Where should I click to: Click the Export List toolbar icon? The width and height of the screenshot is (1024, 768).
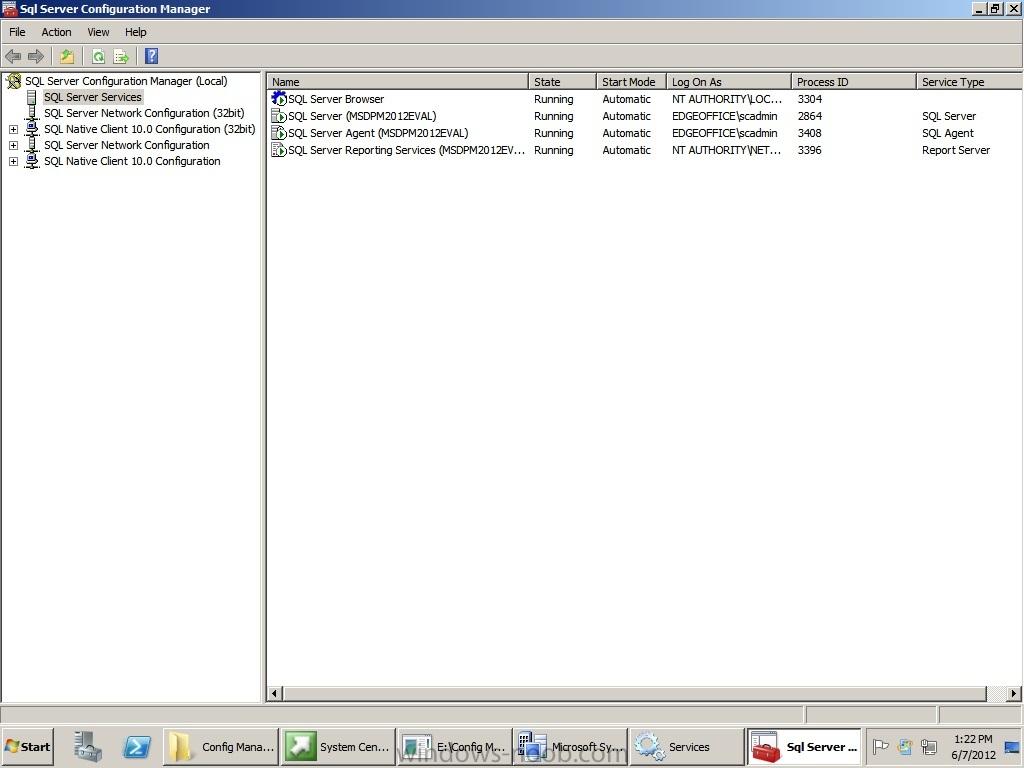(x=121, y=57)
